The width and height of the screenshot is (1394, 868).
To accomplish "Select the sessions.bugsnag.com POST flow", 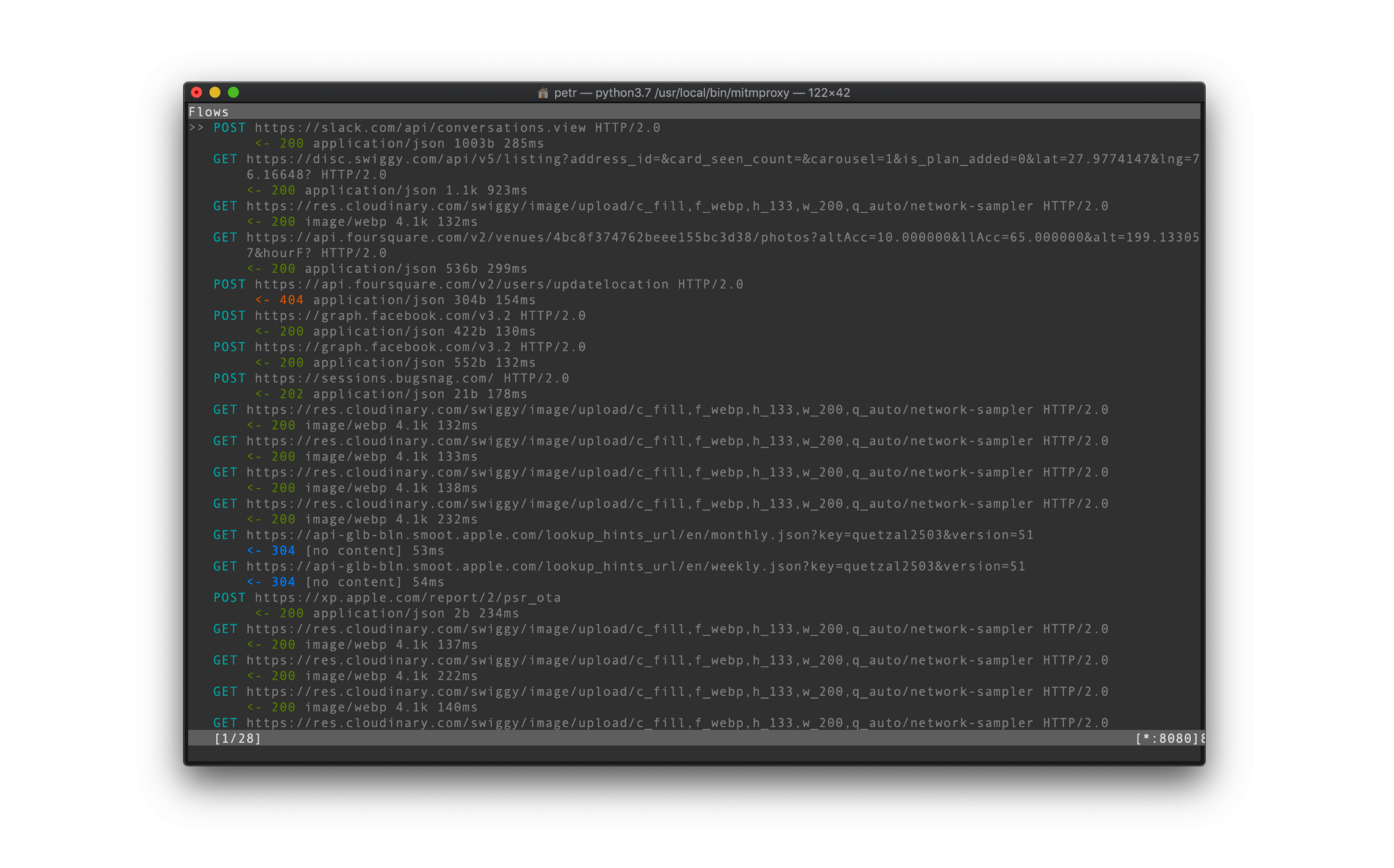I will (391, 378).
